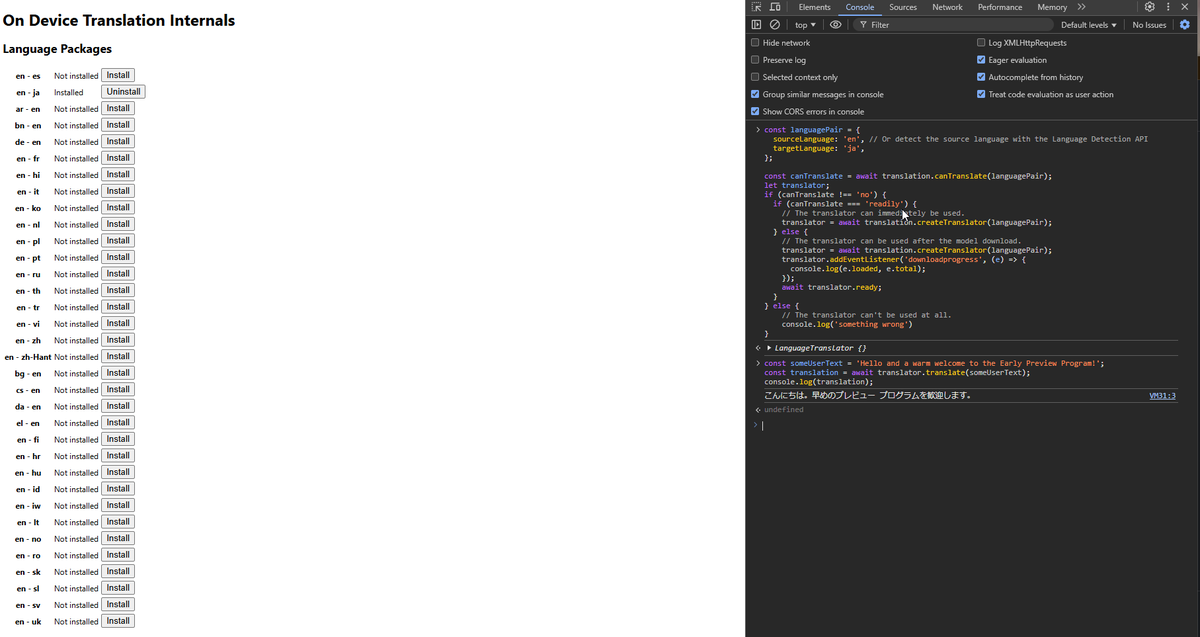
Task: Disable Eager evaluation
Action: click(983, 60)
